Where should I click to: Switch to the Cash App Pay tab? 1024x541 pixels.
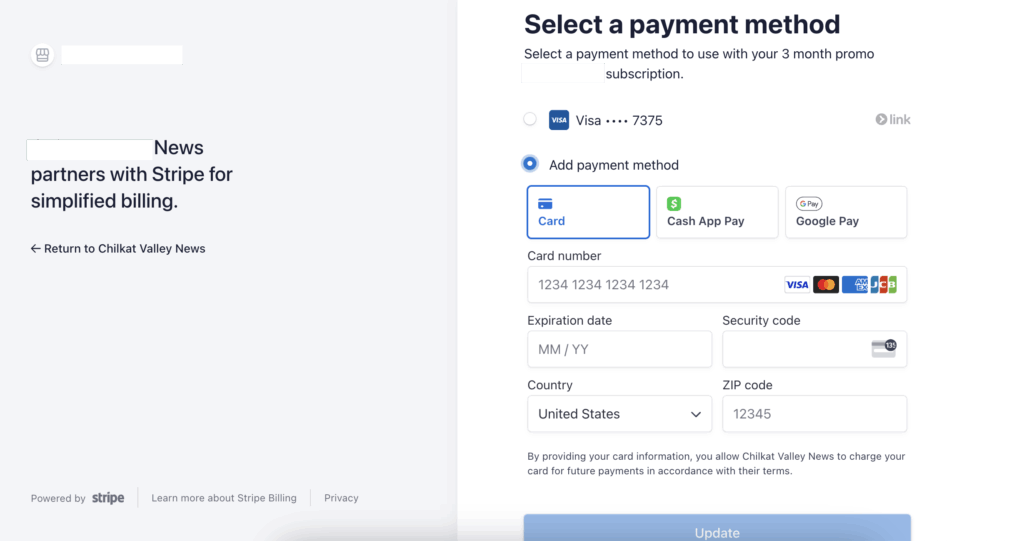point(716,212)
